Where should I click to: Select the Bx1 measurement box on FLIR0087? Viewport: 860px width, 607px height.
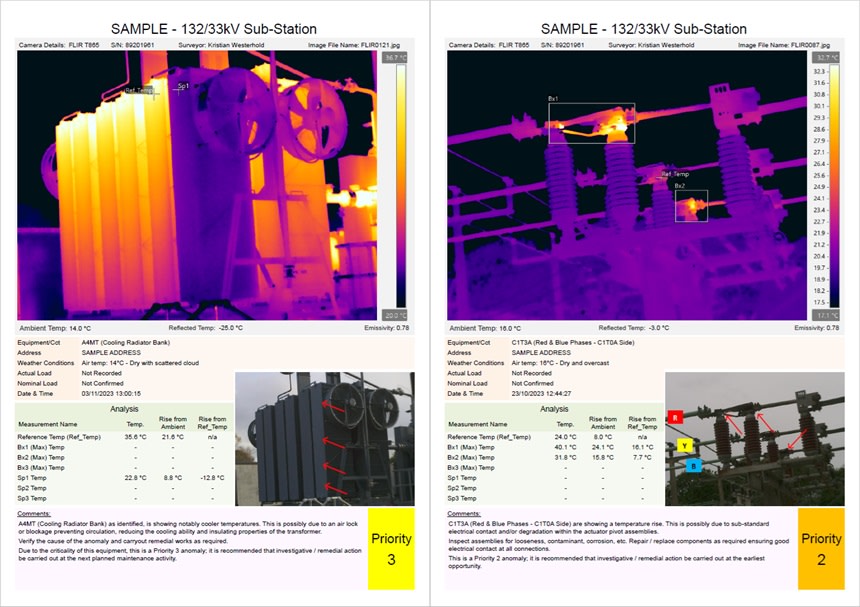coord(592,122)
